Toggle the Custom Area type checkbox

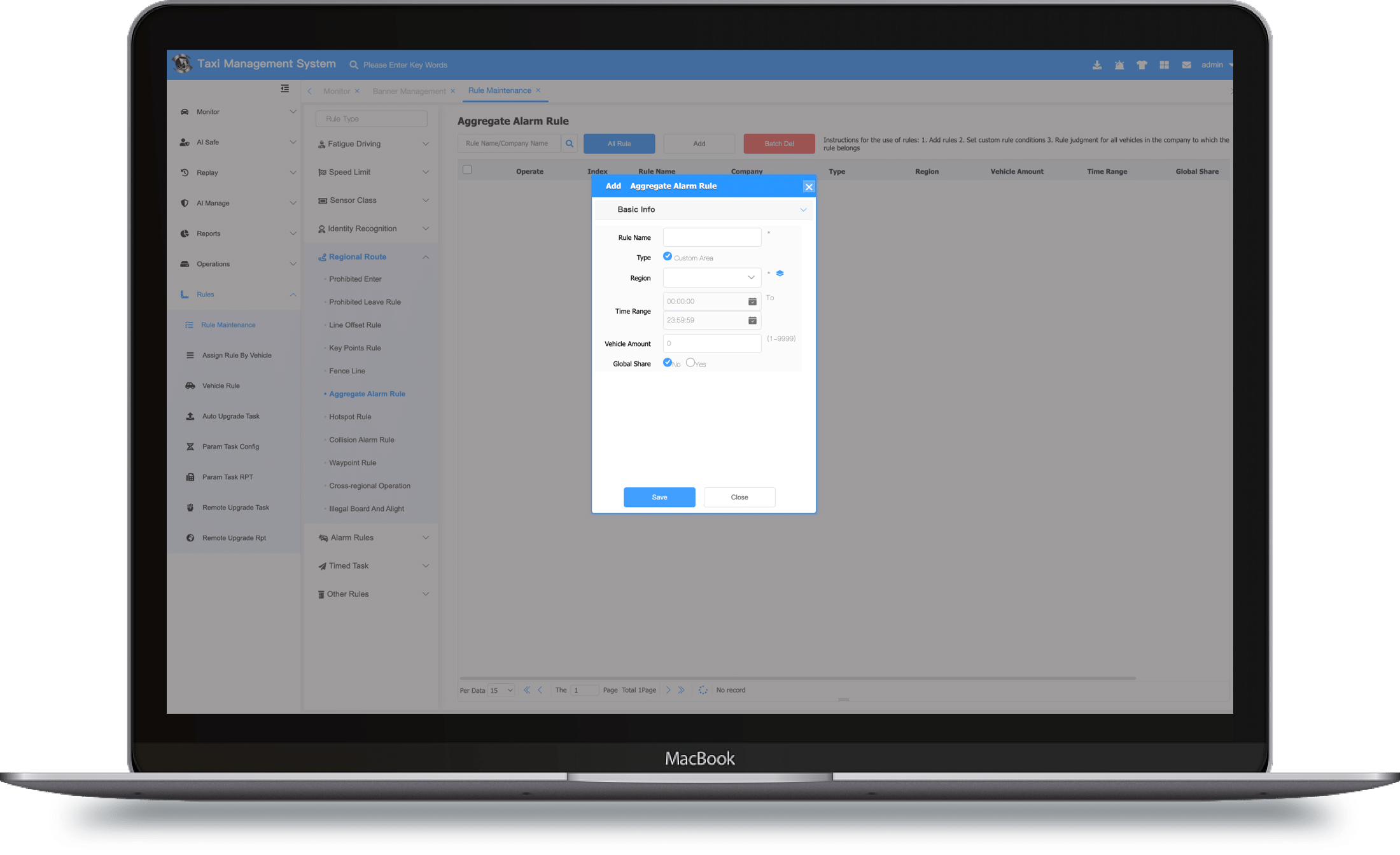[668, 256]
